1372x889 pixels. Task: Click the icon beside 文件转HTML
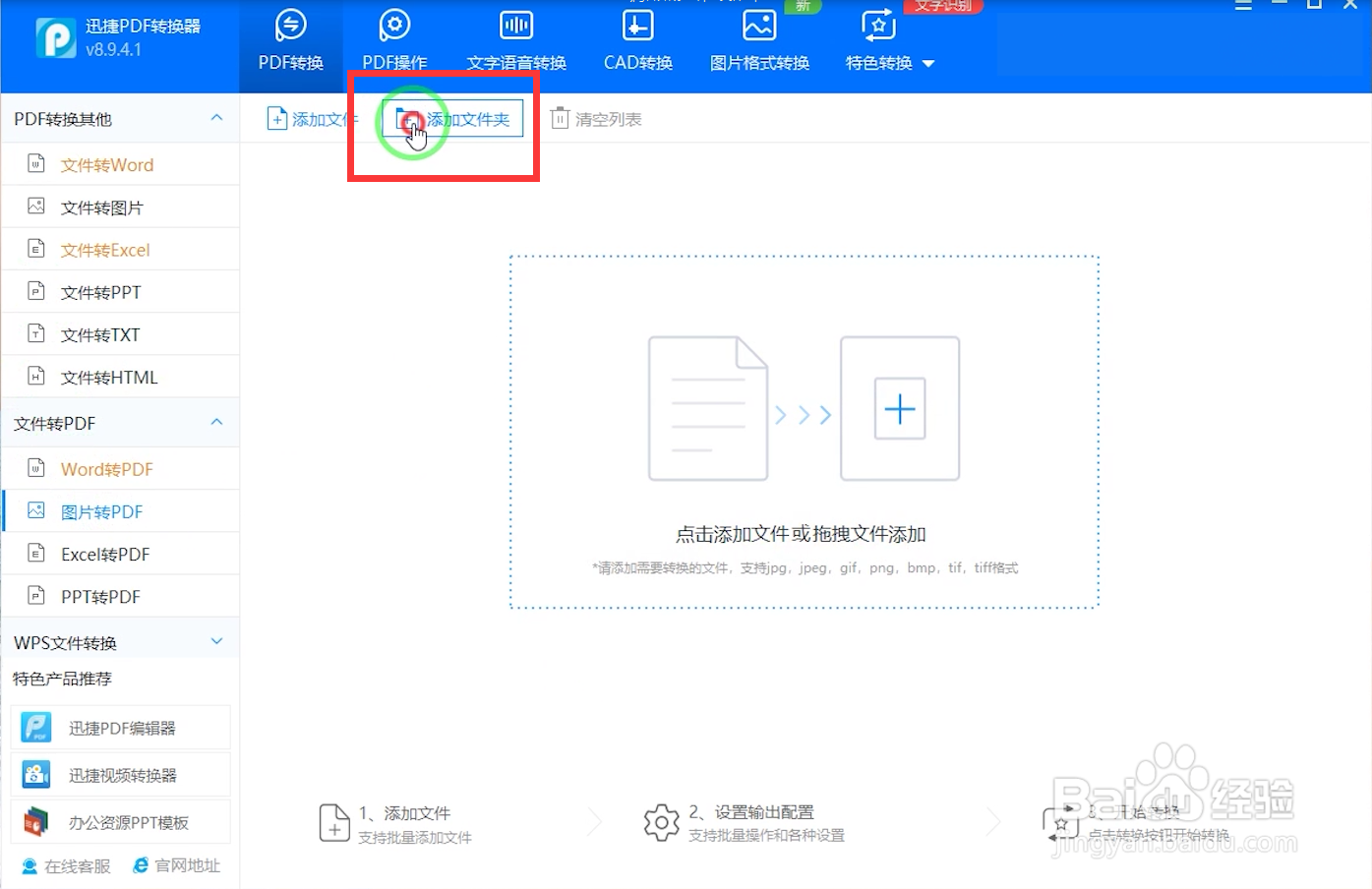(36, 375)
